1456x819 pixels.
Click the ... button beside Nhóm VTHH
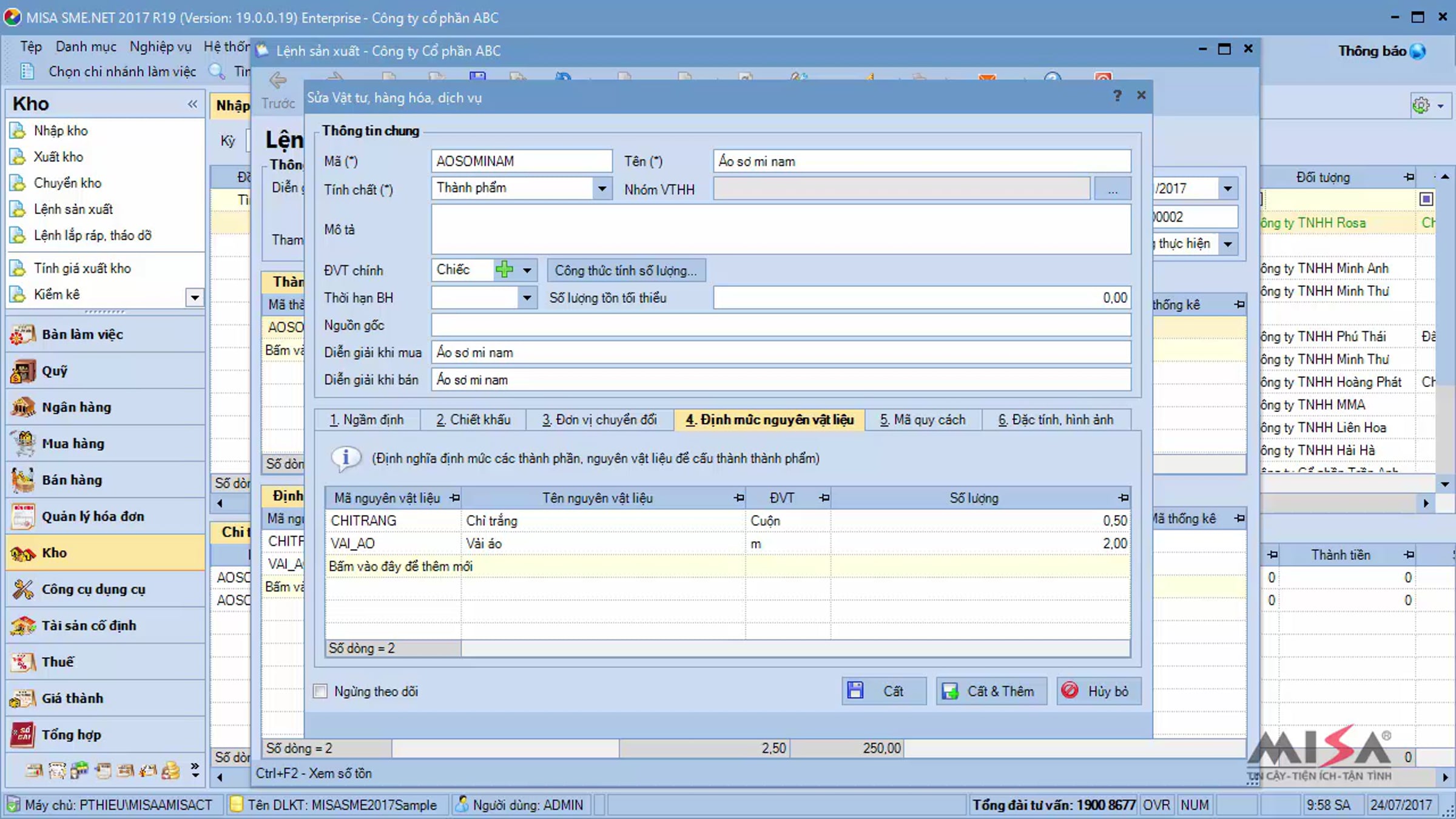[x=1113, y=189]
